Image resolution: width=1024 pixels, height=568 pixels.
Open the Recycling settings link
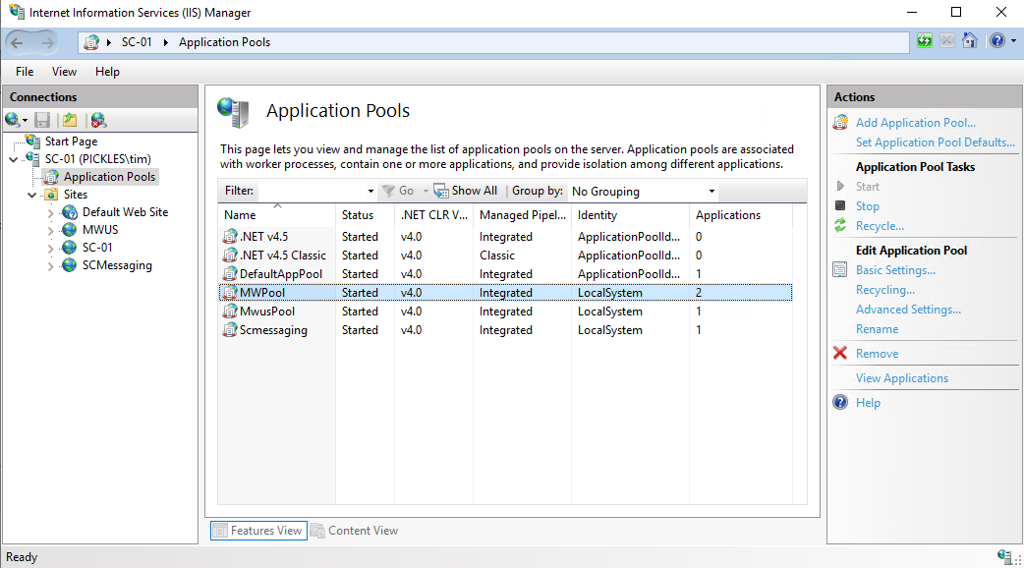click(885, 289)
